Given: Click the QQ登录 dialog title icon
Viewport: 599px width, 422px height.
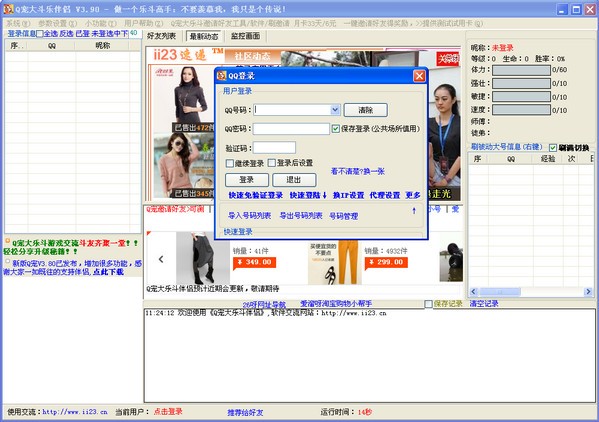Looking at the screenshot, I should [222, 76].
